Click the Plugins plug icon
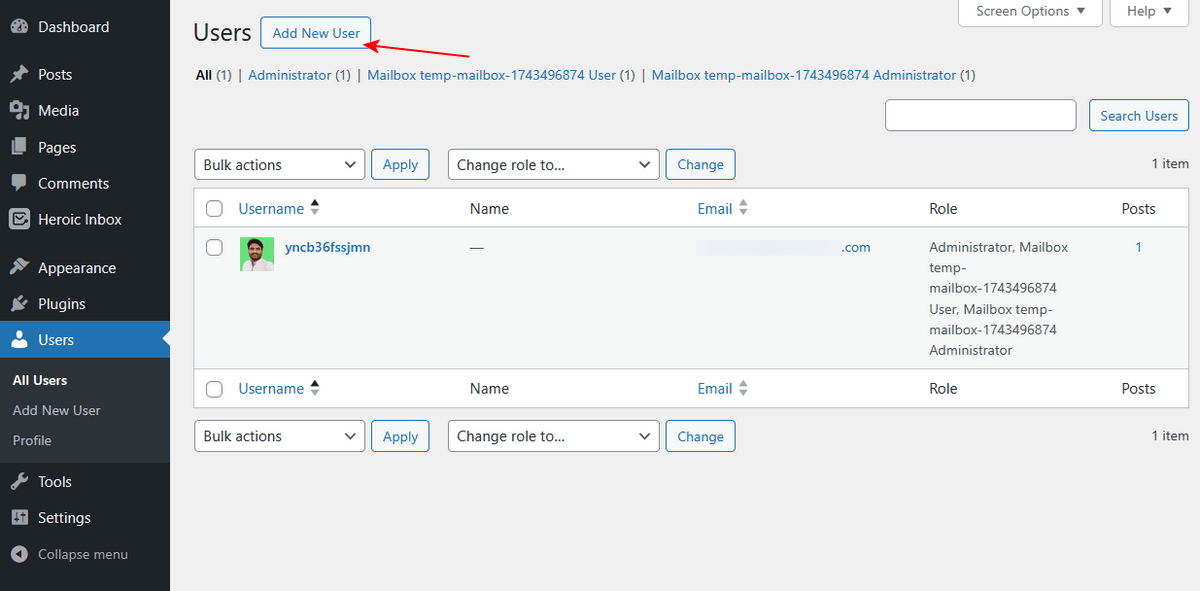The image size is (1200, 591). tap(19, 304)
